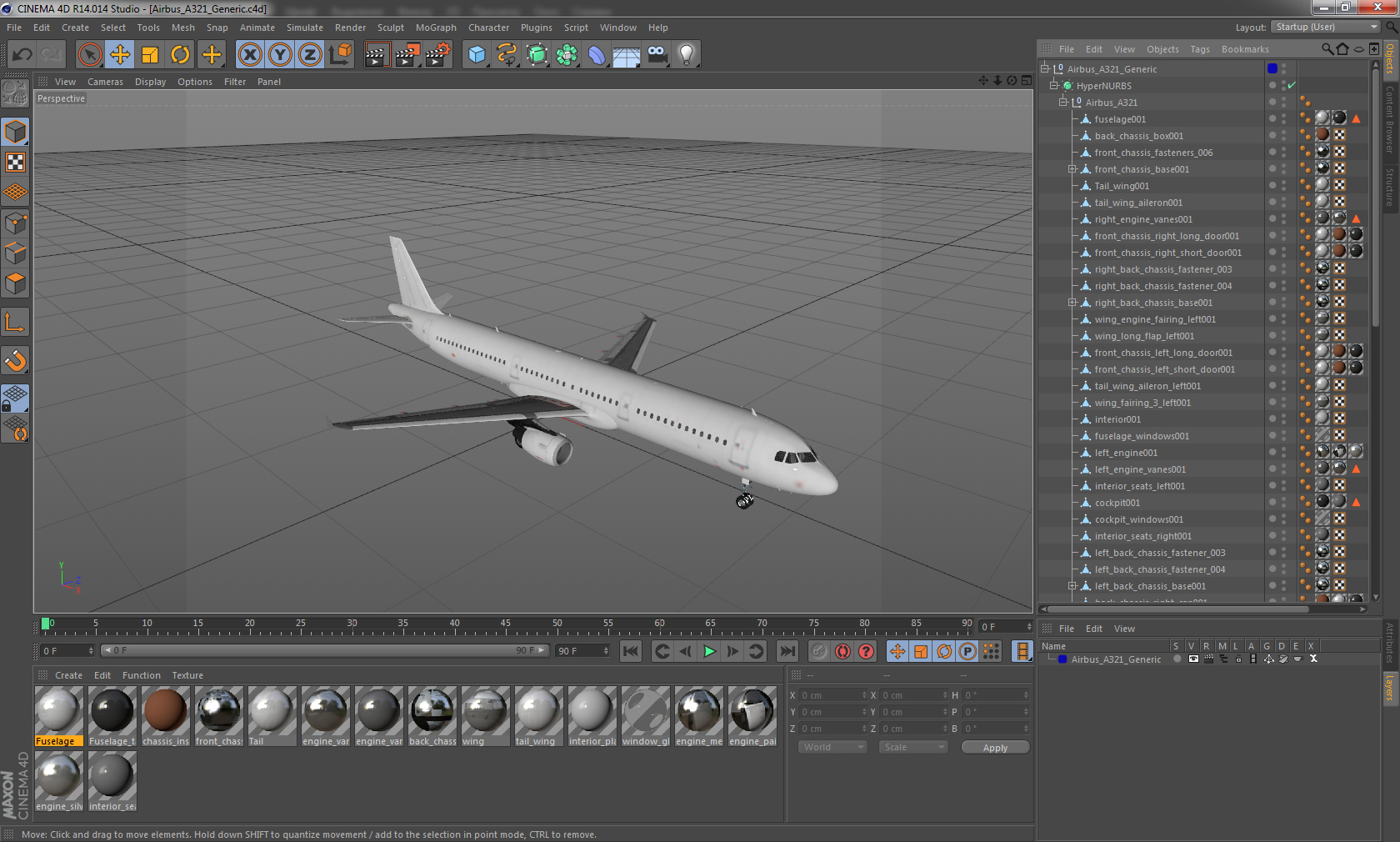Switch to Polygons mode

(x=16, y=283)
